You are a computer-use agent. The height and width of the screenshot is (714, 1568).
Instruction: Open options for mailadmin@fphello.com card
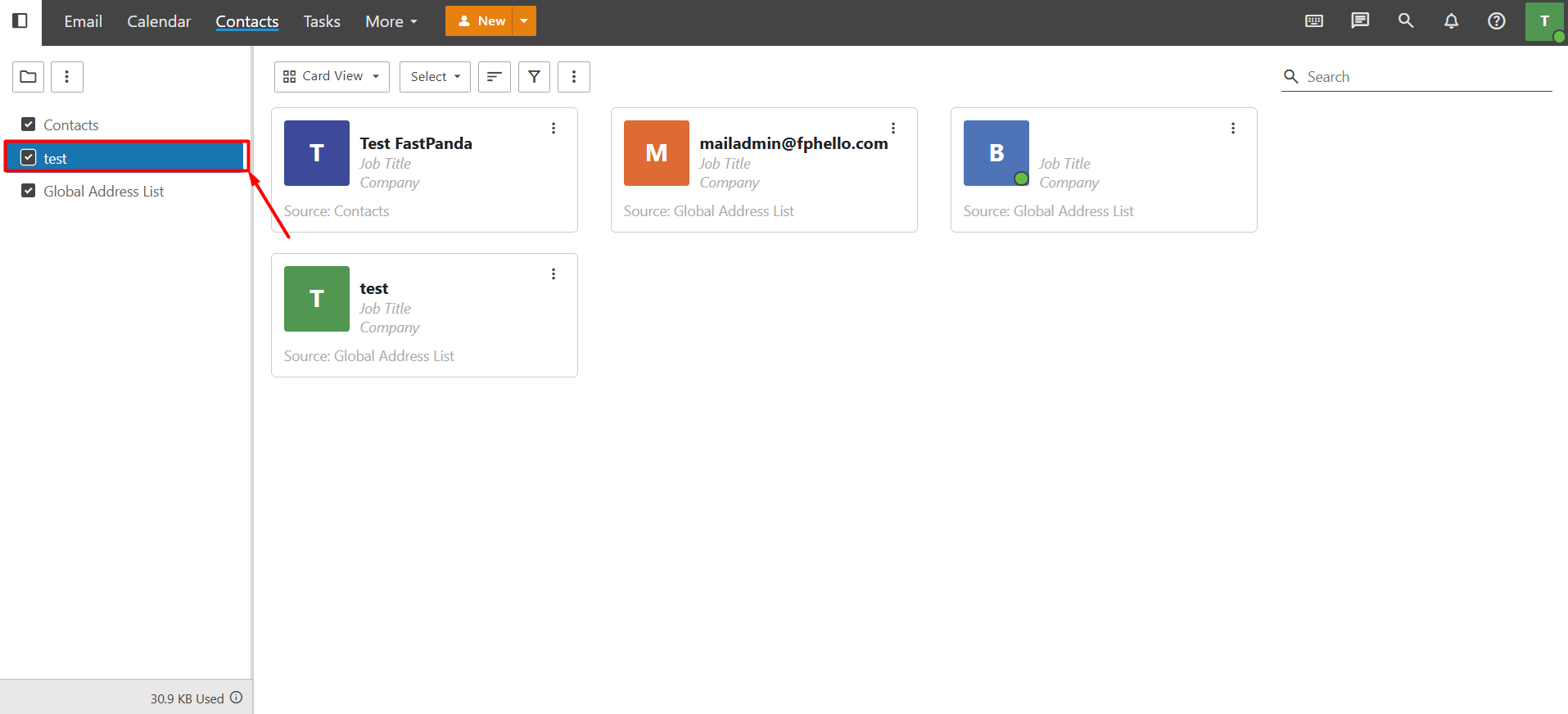tap(893, 129)
